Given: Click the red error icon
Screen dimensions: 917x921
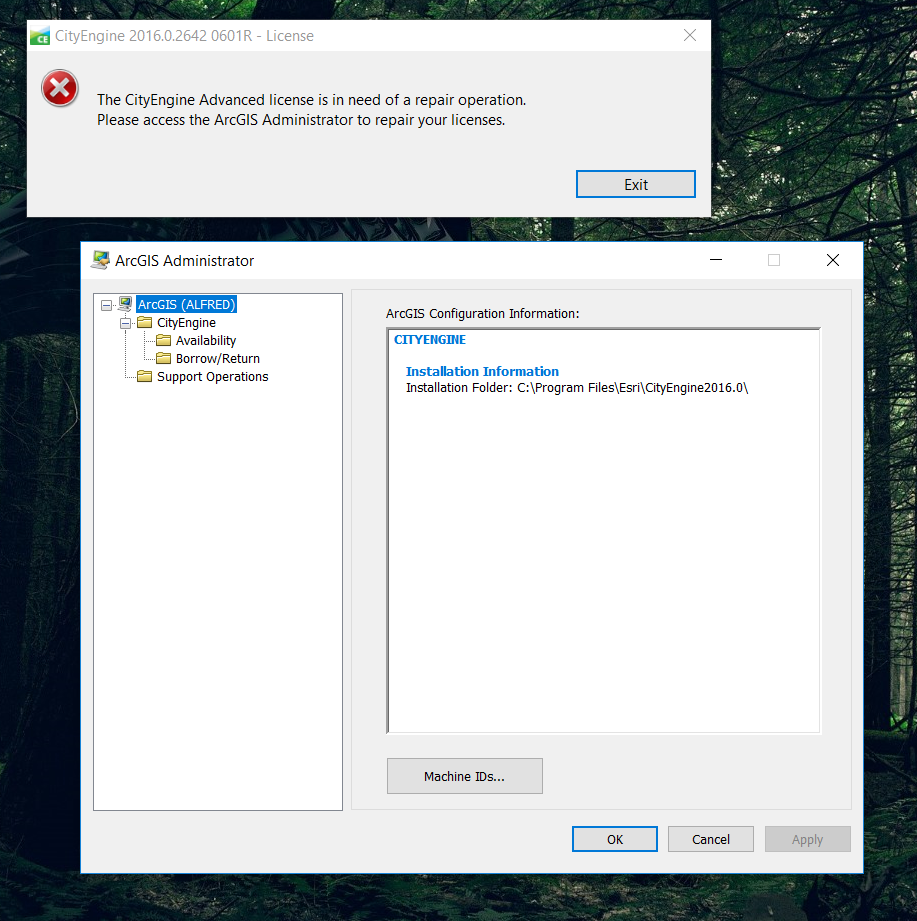Looking at the screenshot, I should coord(59,88).
